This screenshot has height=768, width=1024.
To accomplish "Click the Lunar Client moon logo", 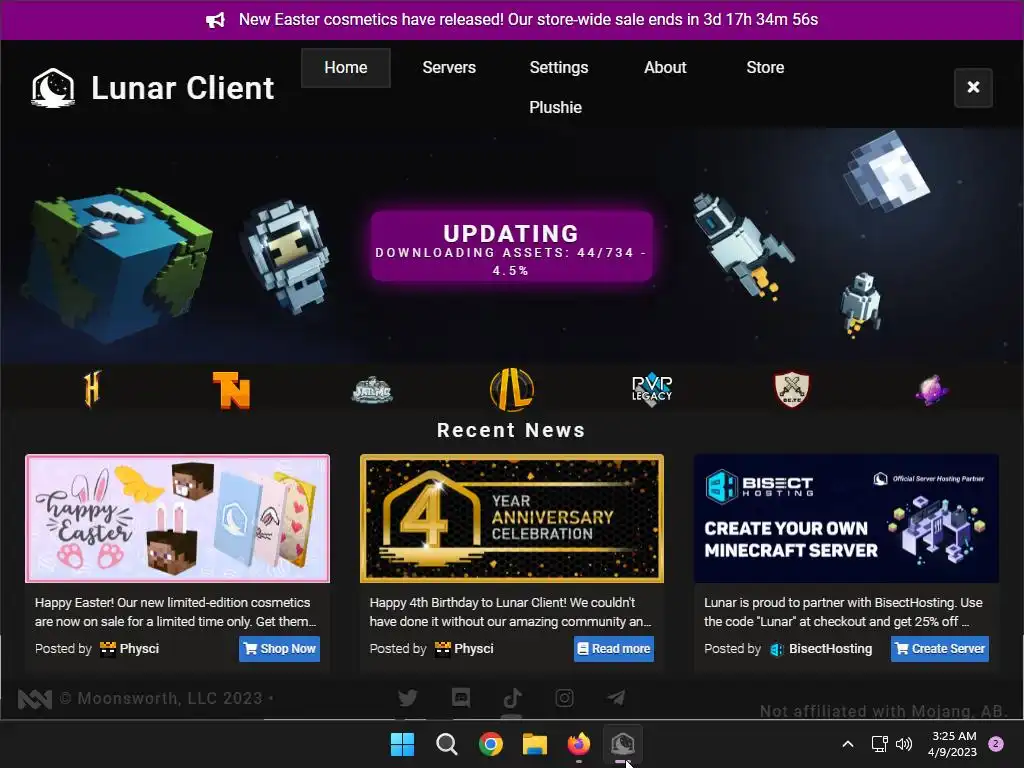I will tap(53, 88).
